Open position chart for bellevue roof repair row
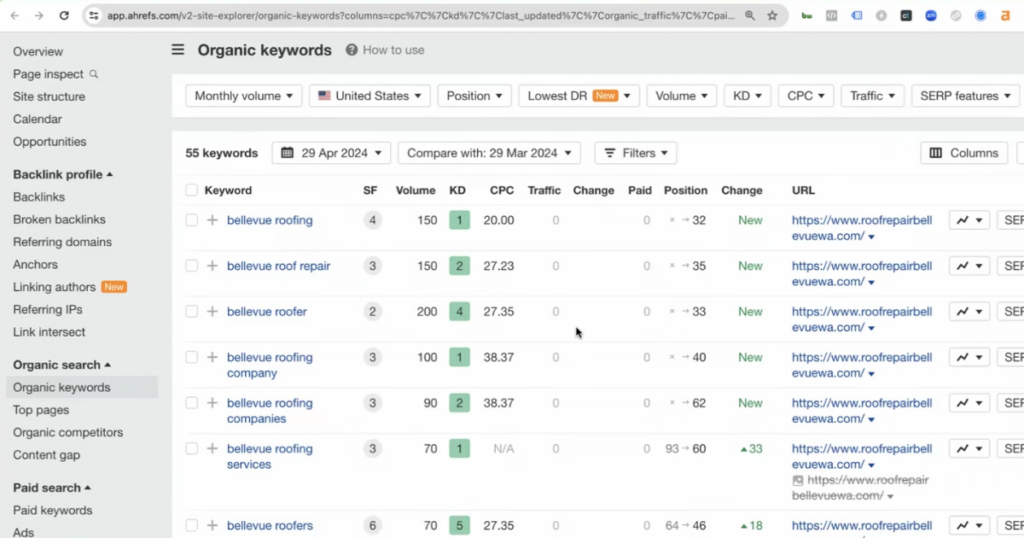The height and width of the screenshot is (538, 1024). point(970,266)
